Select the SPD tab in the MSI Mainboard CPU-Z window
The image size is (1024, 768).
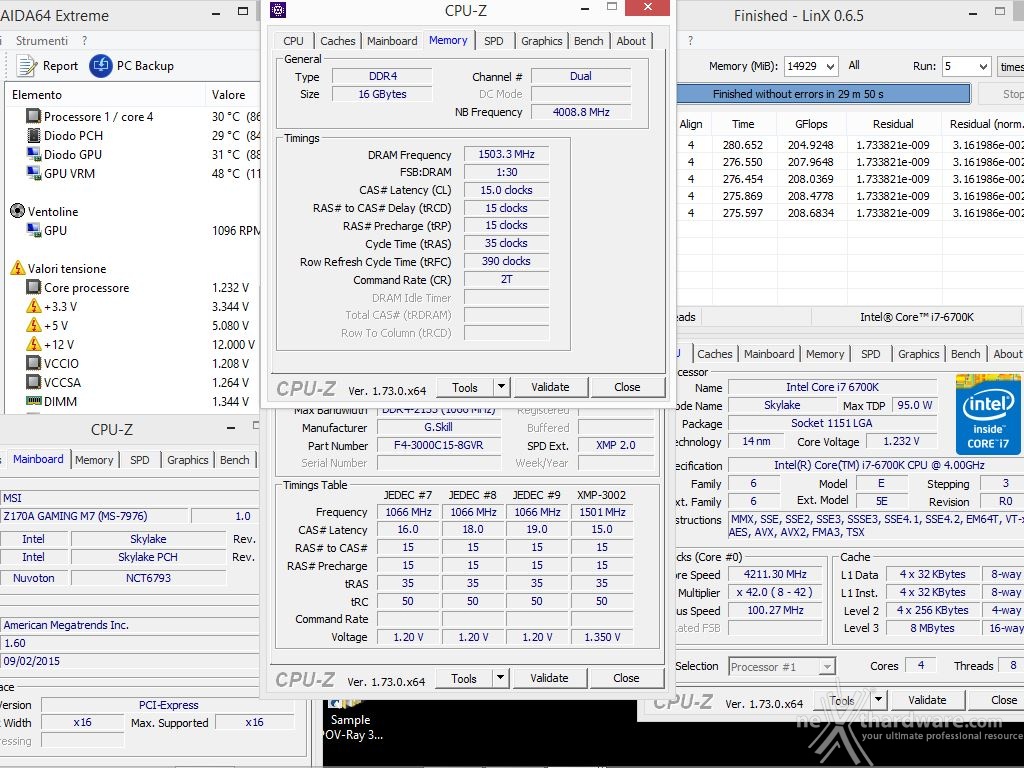[x=140, y=459]
